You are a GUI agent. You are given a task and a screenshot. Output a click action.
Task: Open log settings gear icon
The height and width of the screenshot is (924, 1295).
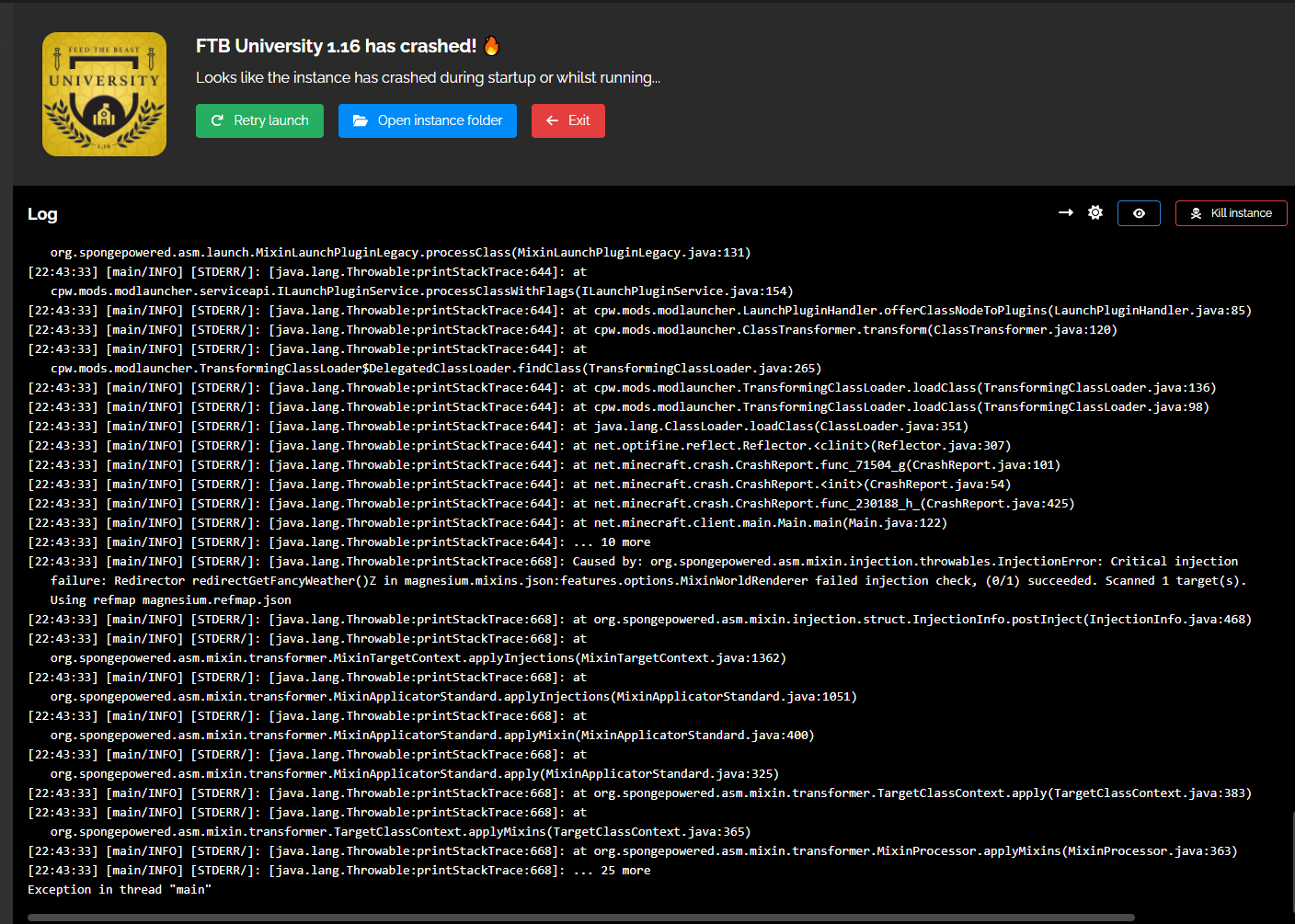pos(1095,212)
